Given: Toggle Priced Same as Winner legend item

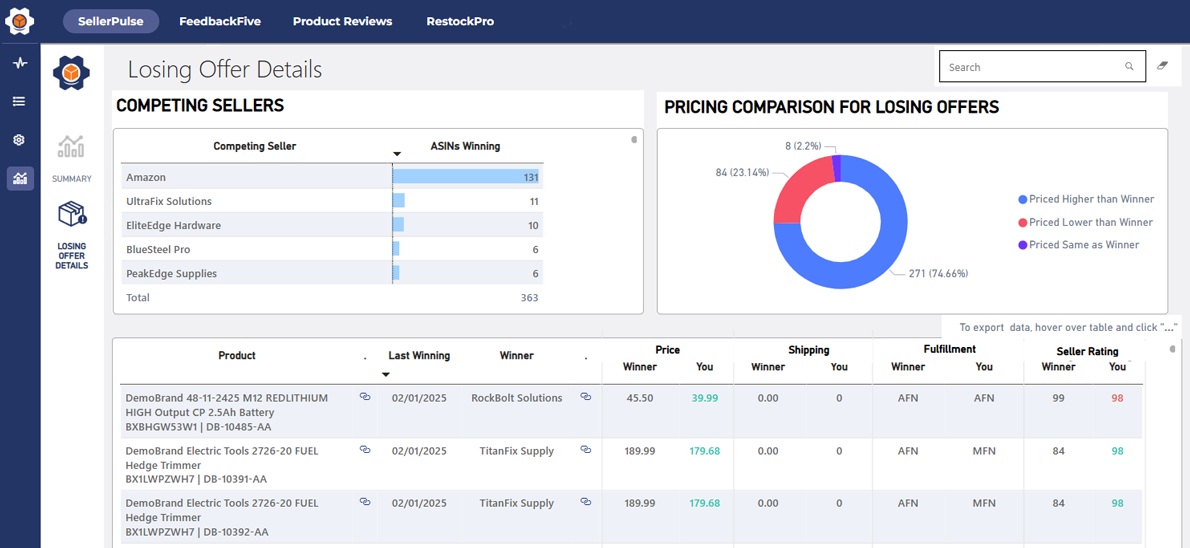Looking at the screenshot, I should coord(1078,245).
